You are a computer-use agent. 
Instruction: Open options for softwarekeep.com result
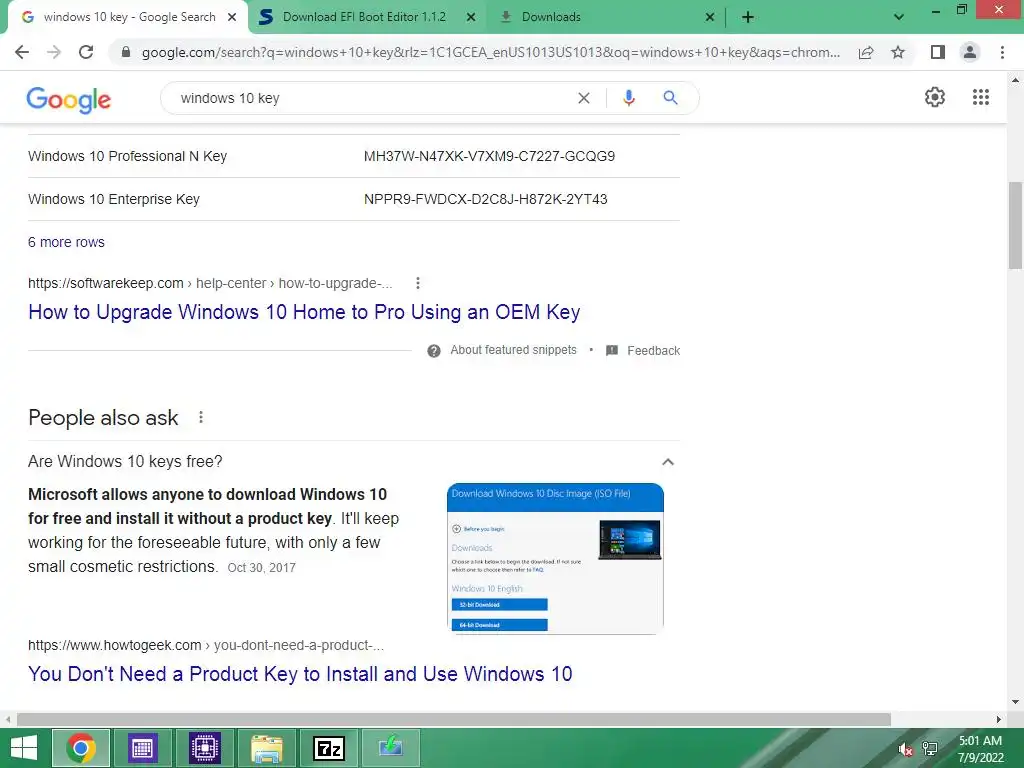tap(418, 283)
